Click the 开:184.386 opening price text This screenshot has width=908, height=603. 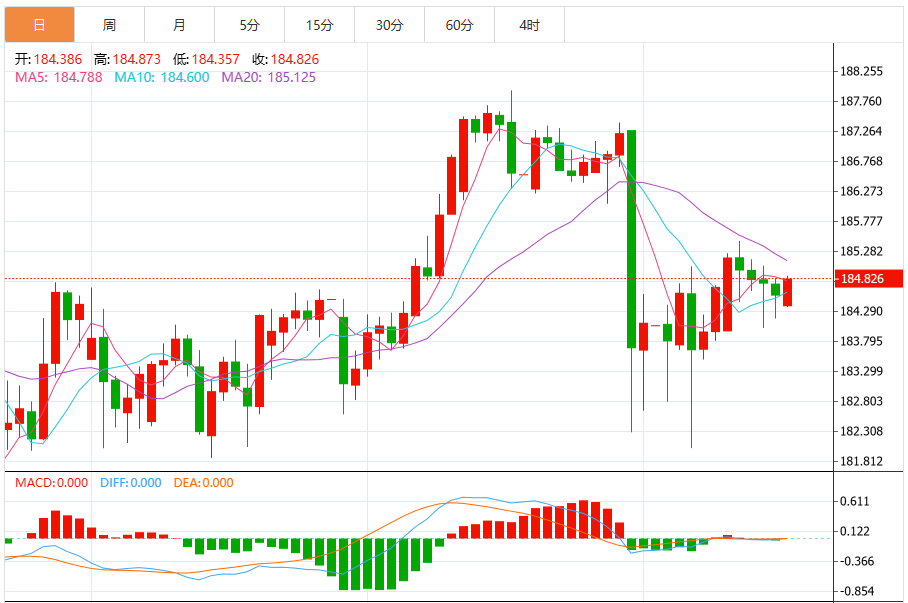pos(49,59)
